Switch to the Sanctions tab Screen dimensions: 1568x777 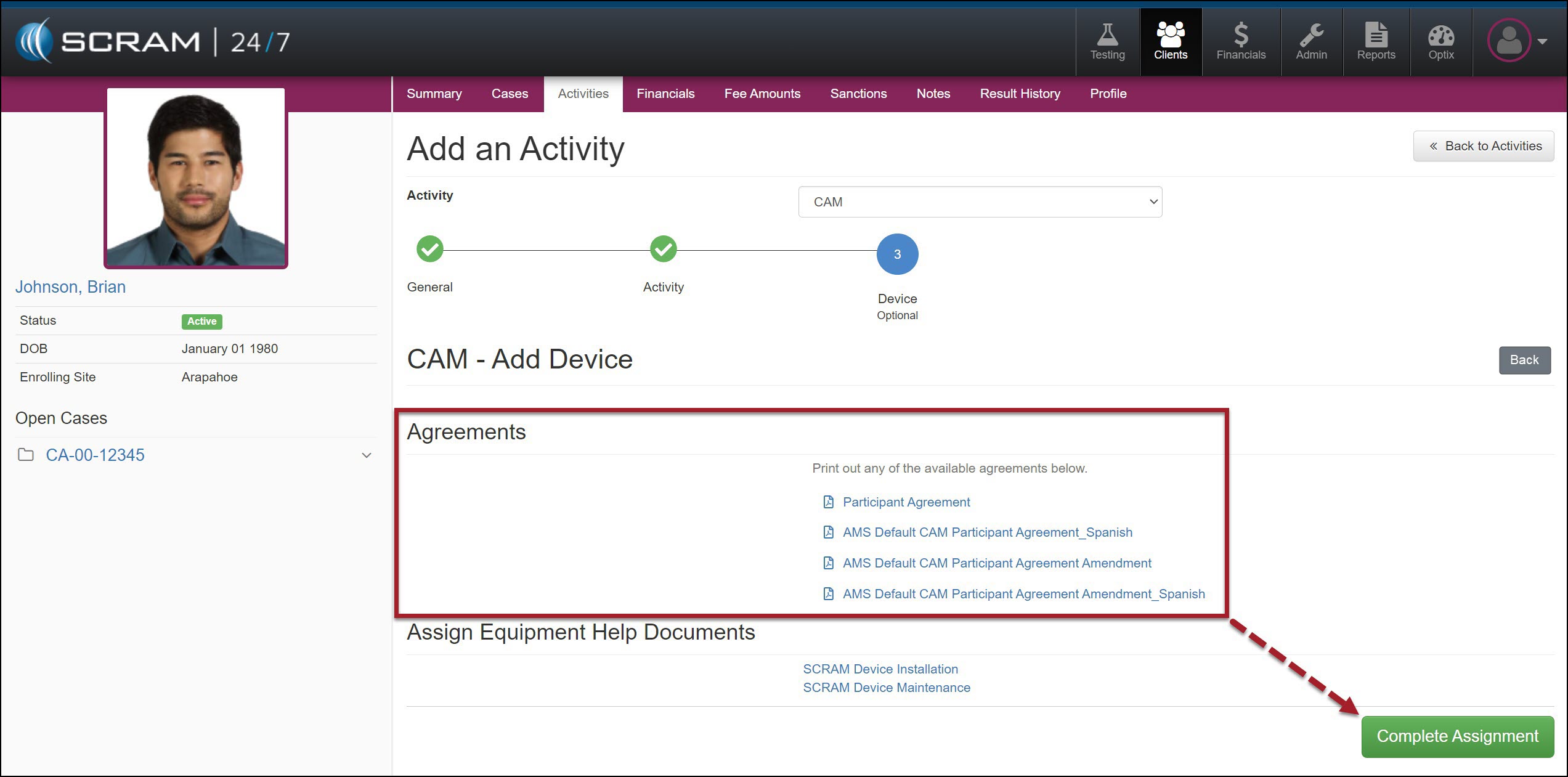(858, 94)
